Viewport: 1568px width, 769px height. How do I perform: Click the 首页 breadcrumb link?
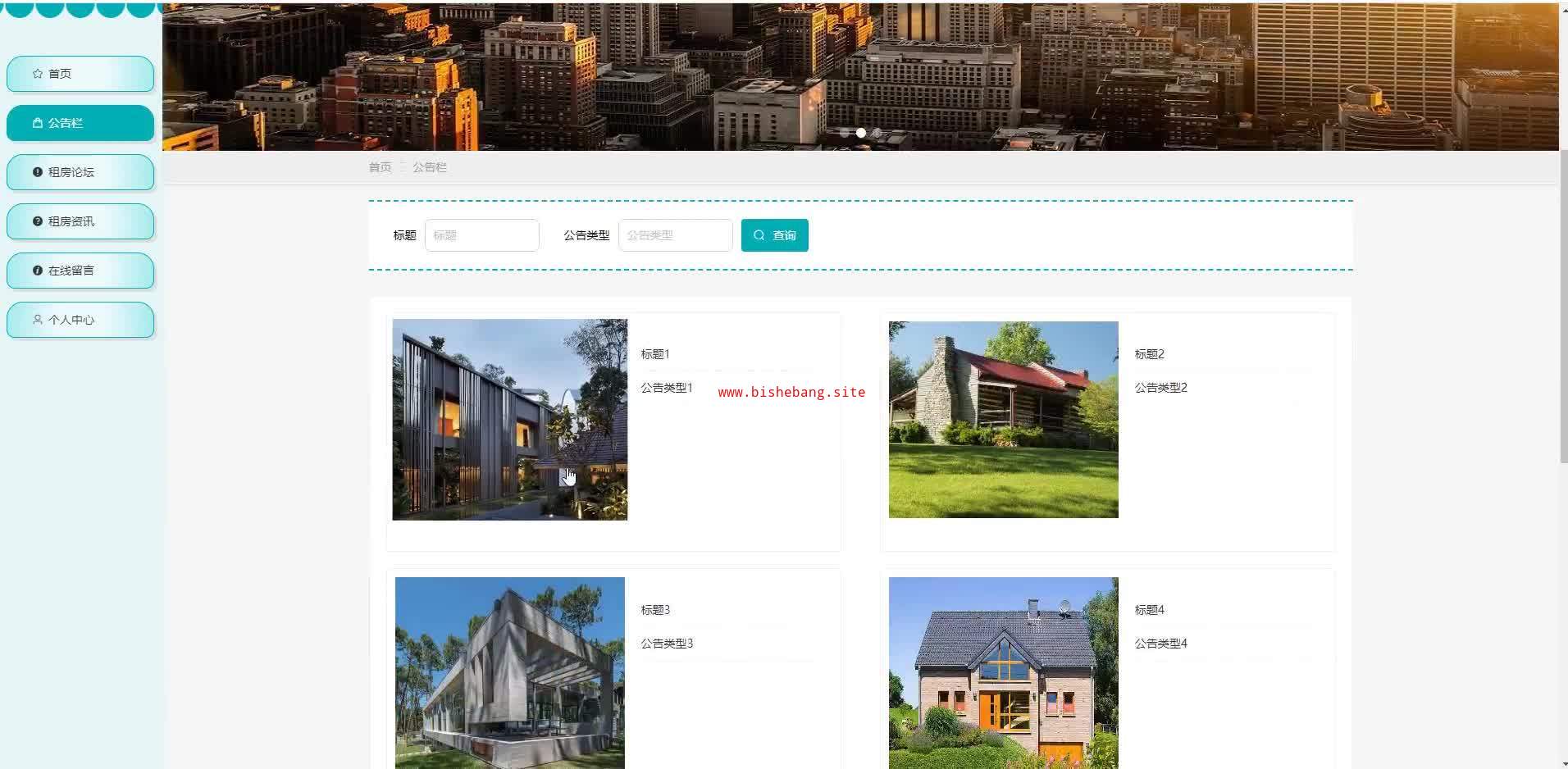(x=380, y=167)
